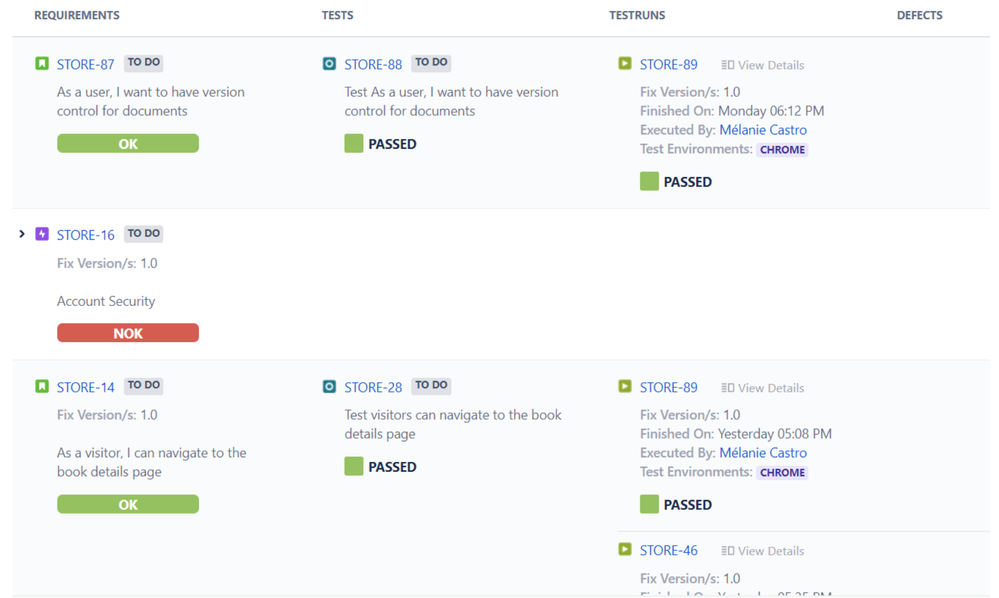Click 'Test visitors can navigate to the book details page'
Viewport: 999px width, 598px height.
[x=453, y=424]
